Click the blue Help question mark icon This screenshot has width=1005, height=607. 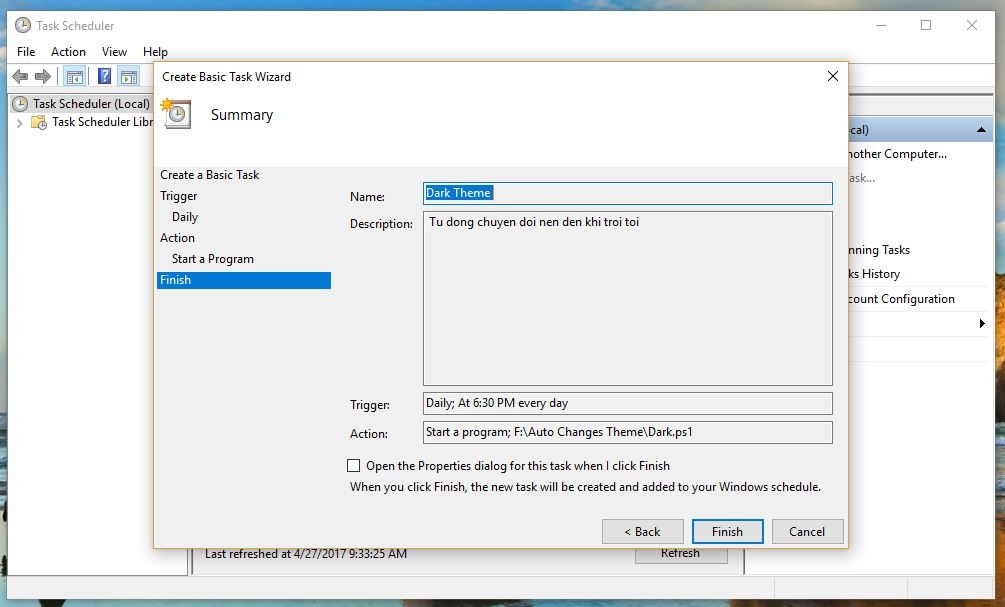[x=104, y=77]
